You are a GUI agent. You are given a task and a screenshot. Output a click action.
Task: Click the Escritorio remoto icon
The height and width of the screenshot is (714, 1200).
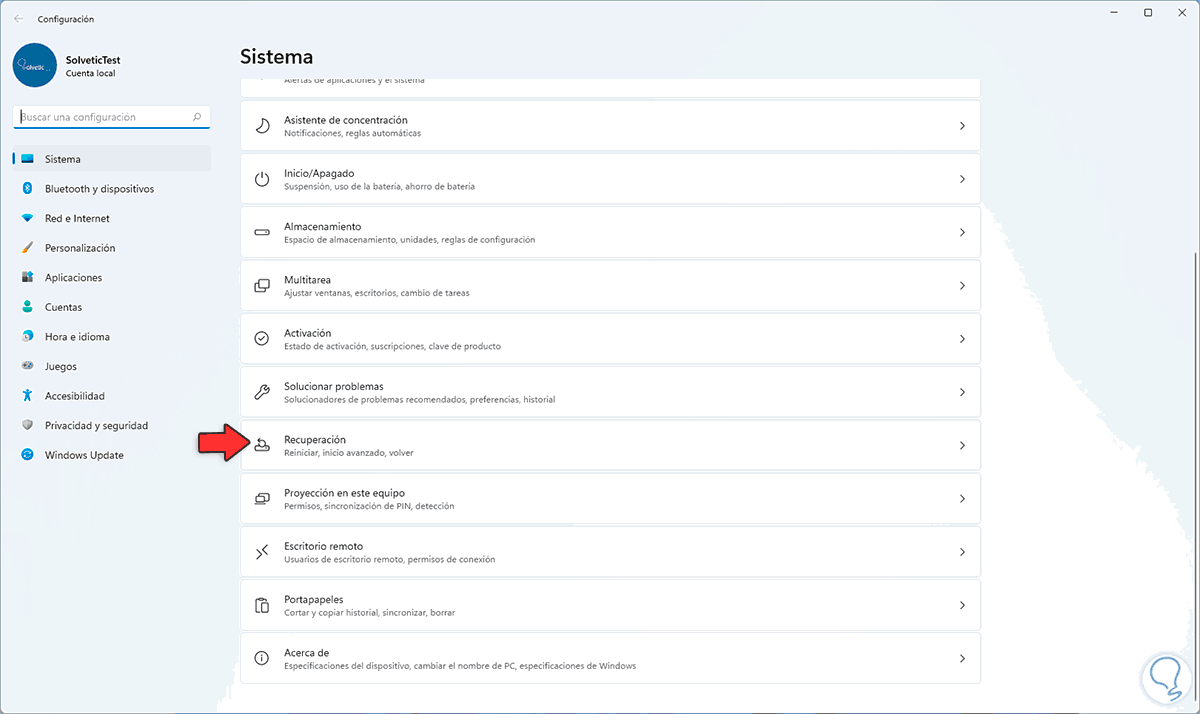[x=262, y=552]
